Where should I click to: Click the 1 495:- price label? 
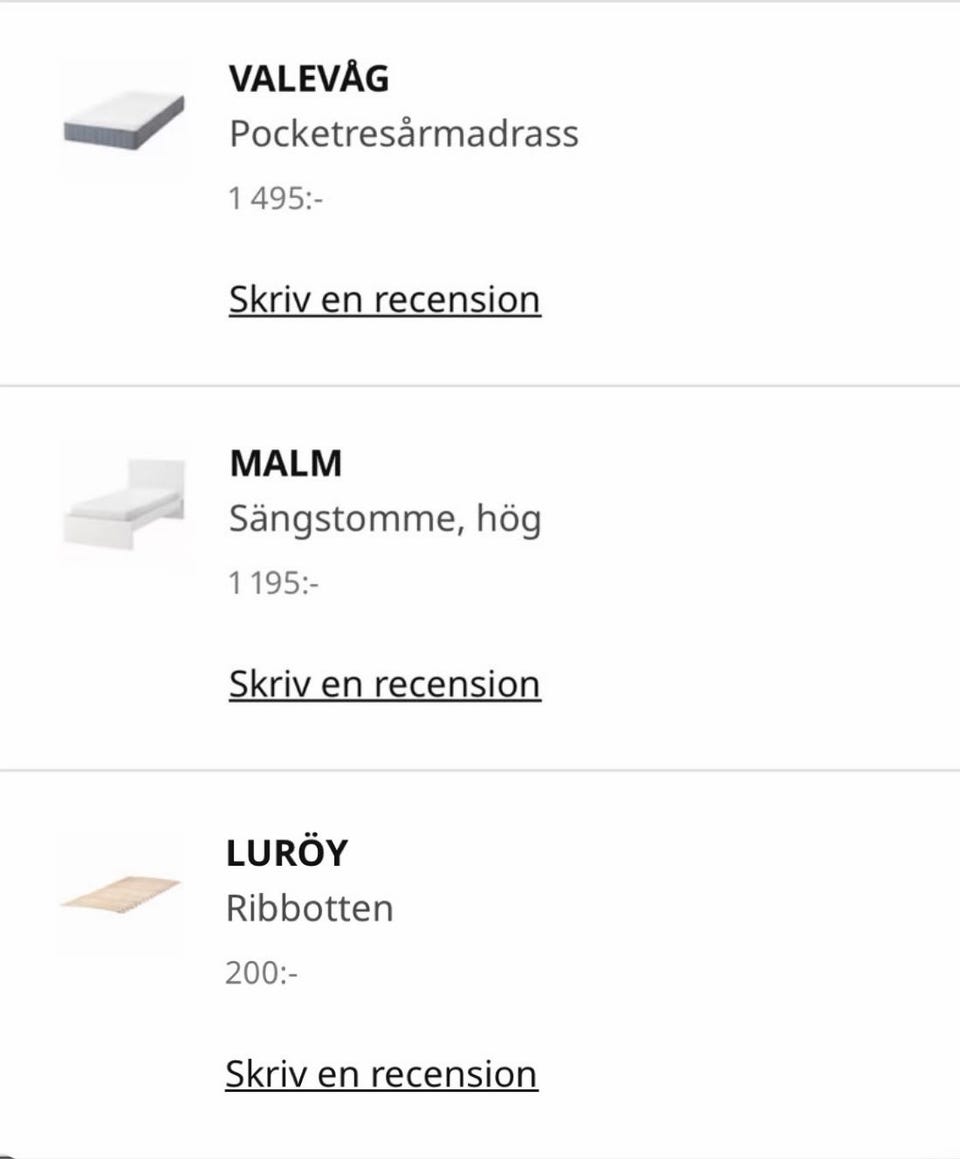(x=276, y=199)
